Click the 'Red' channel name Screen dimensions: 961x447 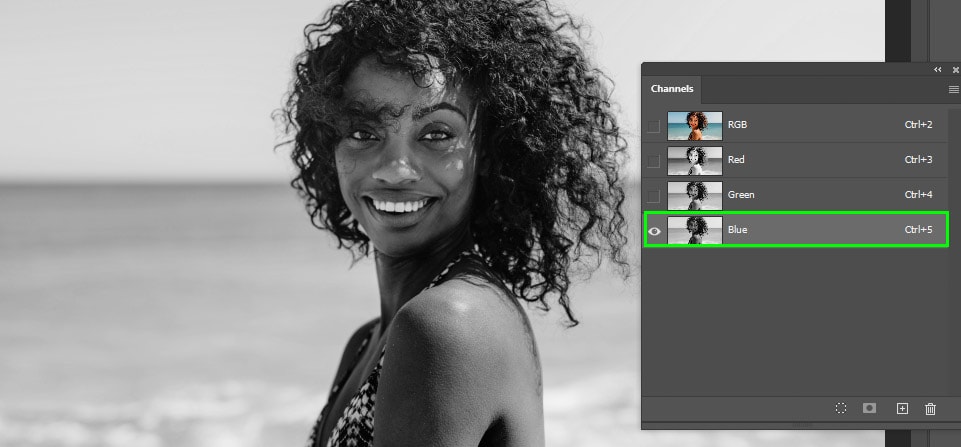point(736,159)
